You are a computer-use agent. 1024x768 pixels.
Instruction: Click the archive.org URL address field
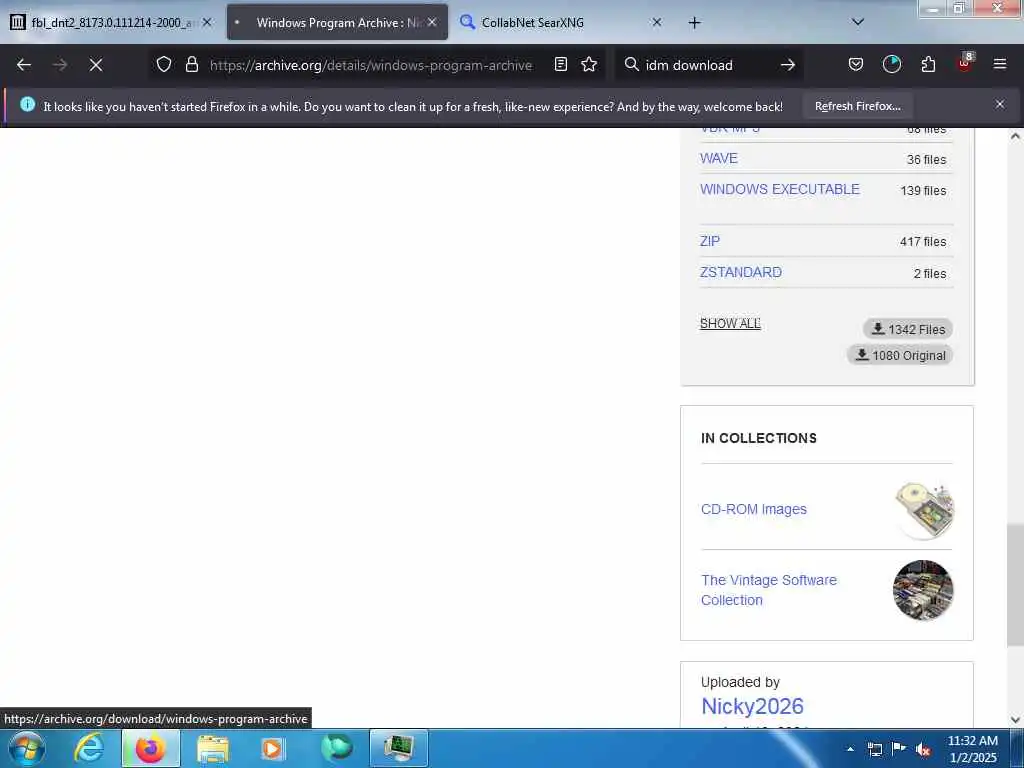371,65
